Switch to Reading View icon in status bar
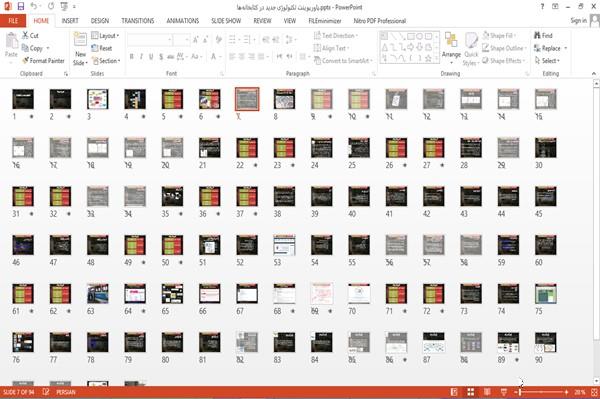Screen dimensions: 600x399 pyautogui.click(x=487, y=392)
